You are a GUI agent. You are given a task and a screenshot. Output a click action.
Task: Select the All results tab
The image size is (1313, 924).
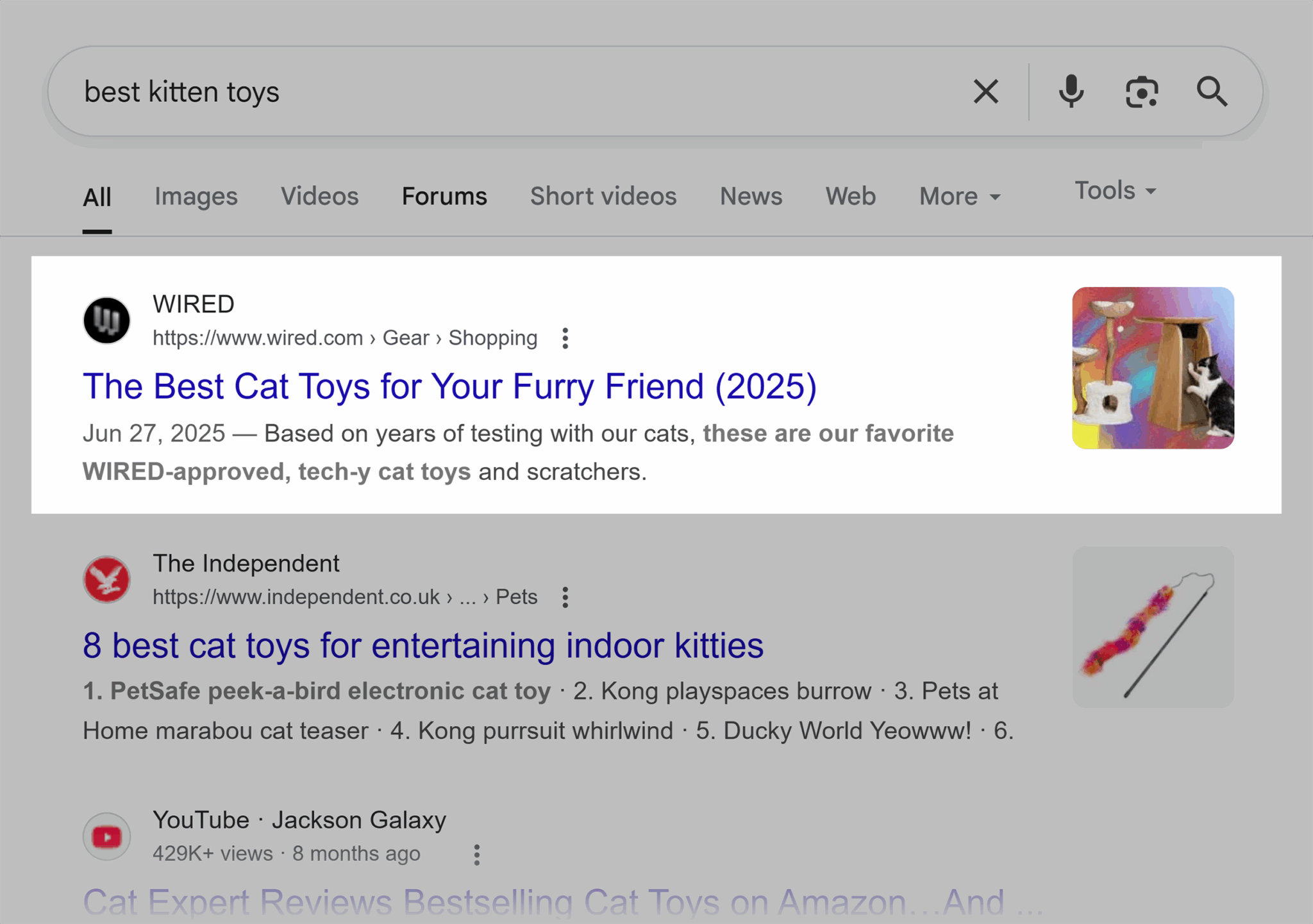tap(97, 197)
